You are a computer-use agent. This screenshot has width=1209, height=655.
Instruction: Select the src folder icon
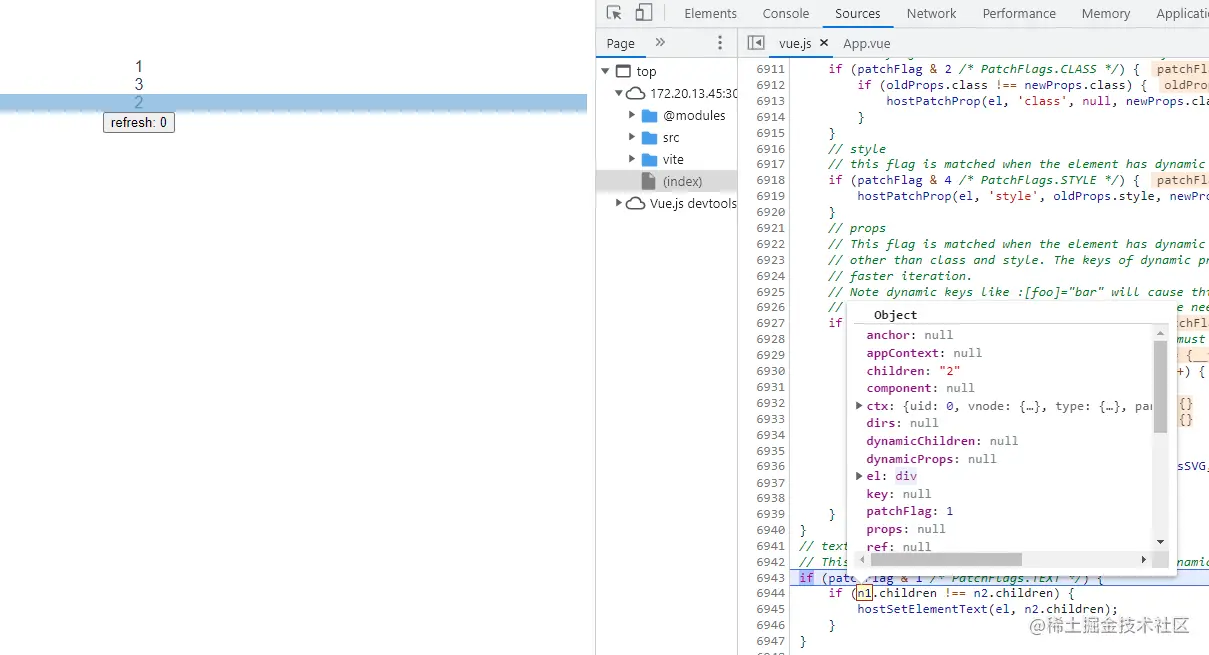tap(649, 137)
